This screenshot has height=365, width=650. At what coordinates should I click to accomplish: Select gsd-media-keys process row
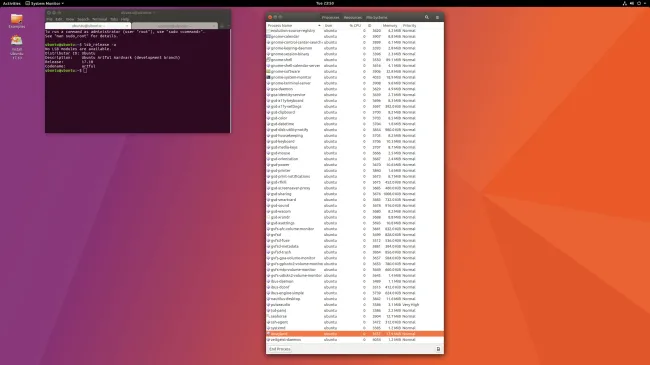tap(355, 147)
